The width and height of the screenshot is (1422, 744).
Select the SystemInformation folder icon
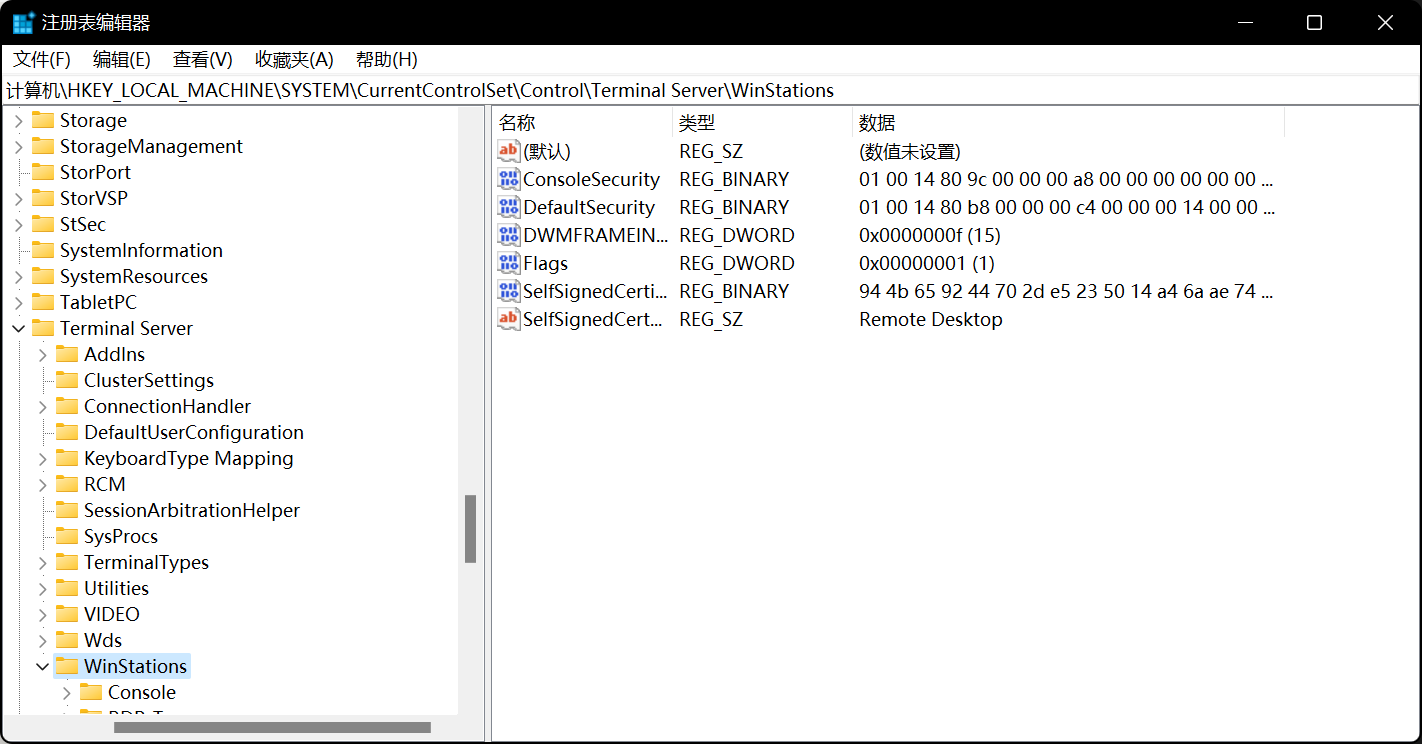pyautogui.click(x=43, y=250)
